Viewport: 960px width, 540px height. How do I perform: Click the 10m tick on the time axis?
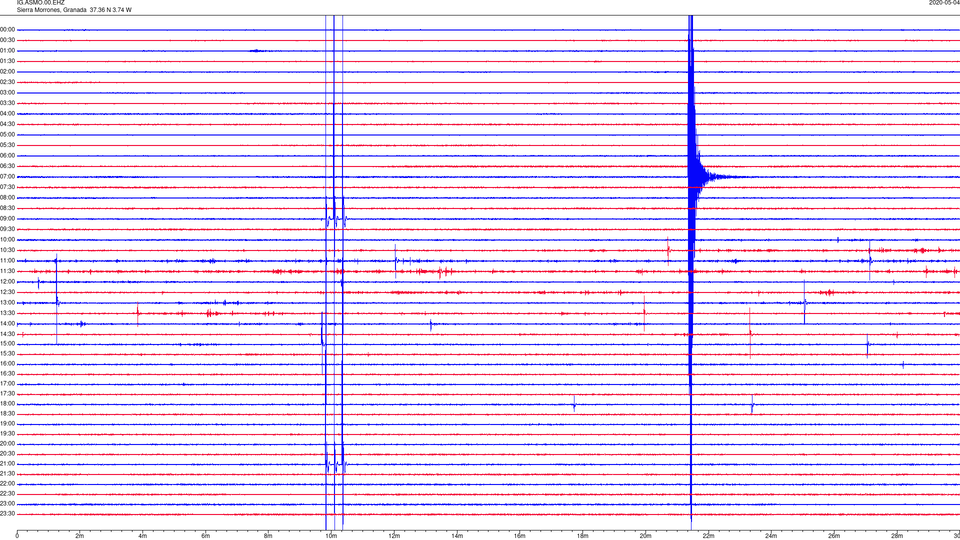point(331,536)
